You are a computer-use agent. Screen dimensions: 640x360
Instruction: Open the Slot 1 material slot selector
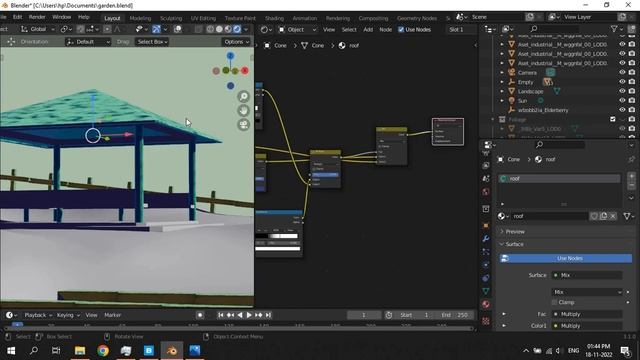[x=460, y=29]
